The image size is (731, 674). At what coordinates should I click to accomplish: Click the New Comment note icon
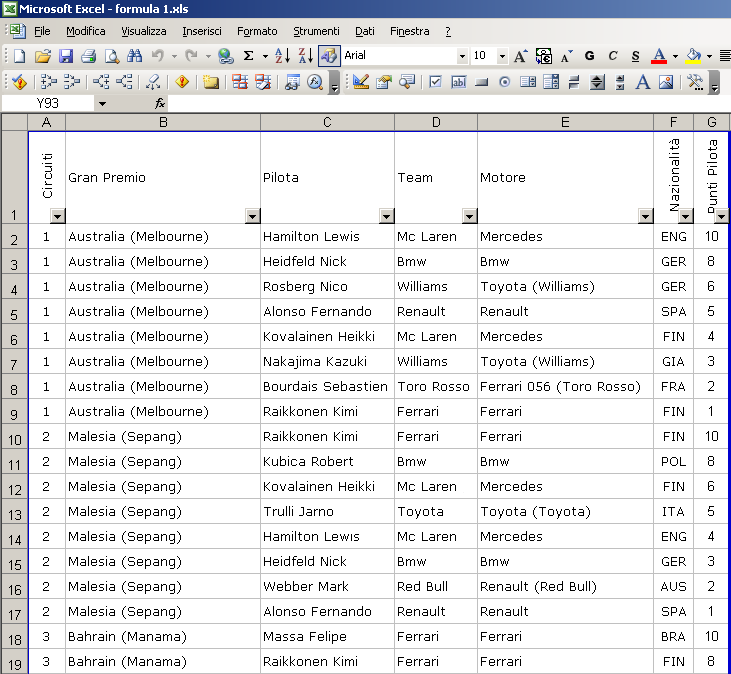point(211,83)
